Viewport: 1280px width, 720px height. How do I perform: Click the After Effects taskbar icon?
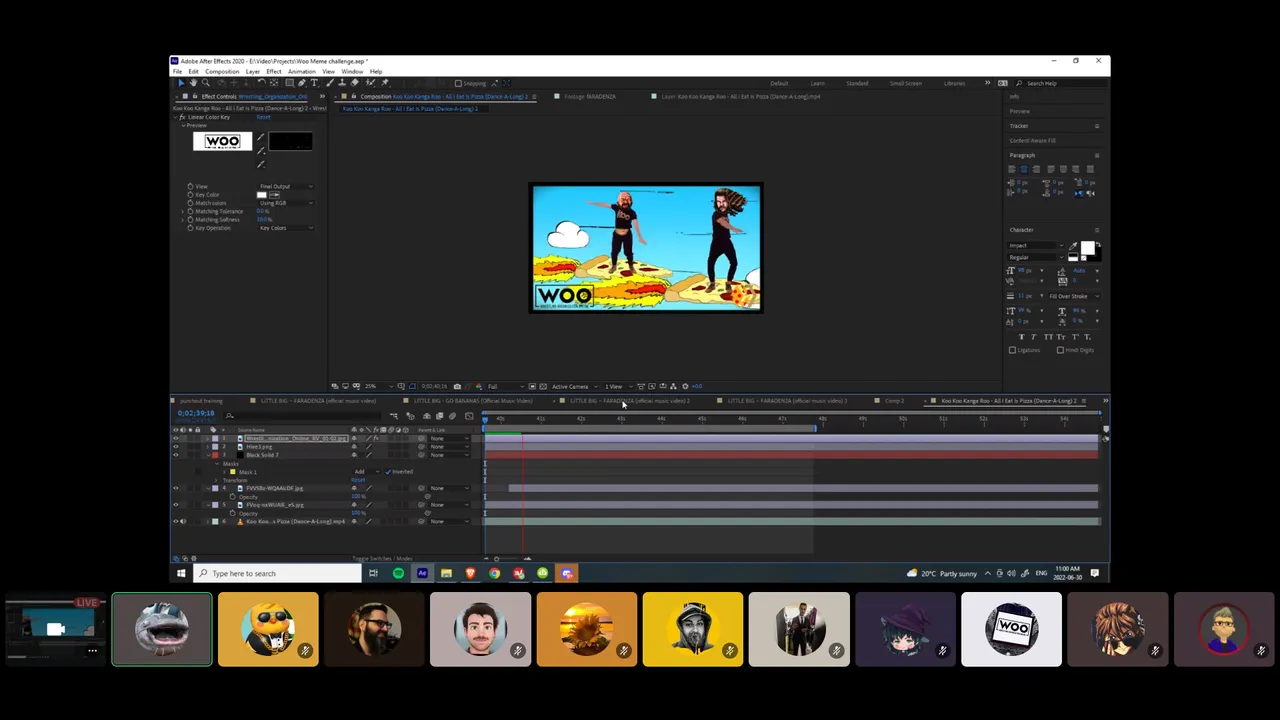point(422,573)
